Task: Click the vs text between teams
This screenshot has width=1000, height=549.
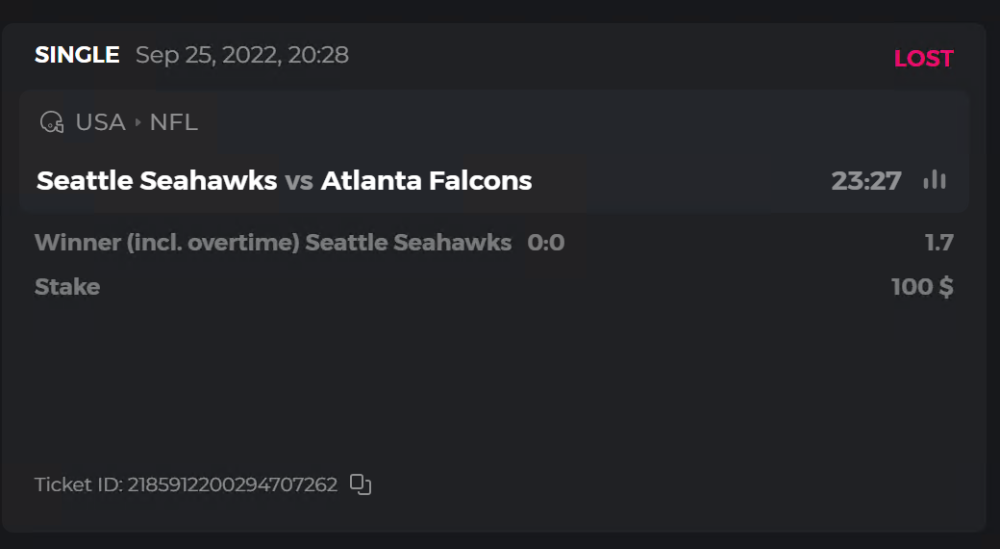Action: 299,181
